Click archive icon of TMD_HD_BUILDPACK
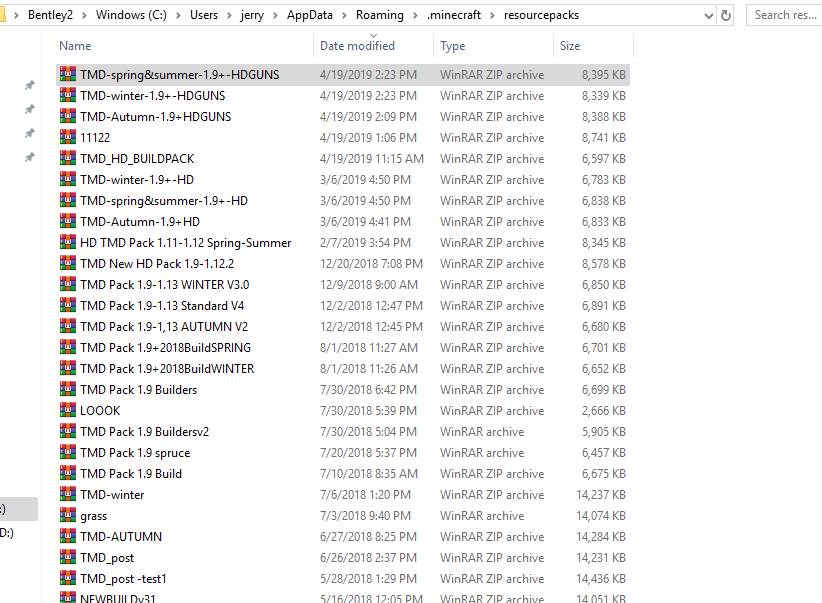Viewport: 822px width, 603px height. pos(68,158)
